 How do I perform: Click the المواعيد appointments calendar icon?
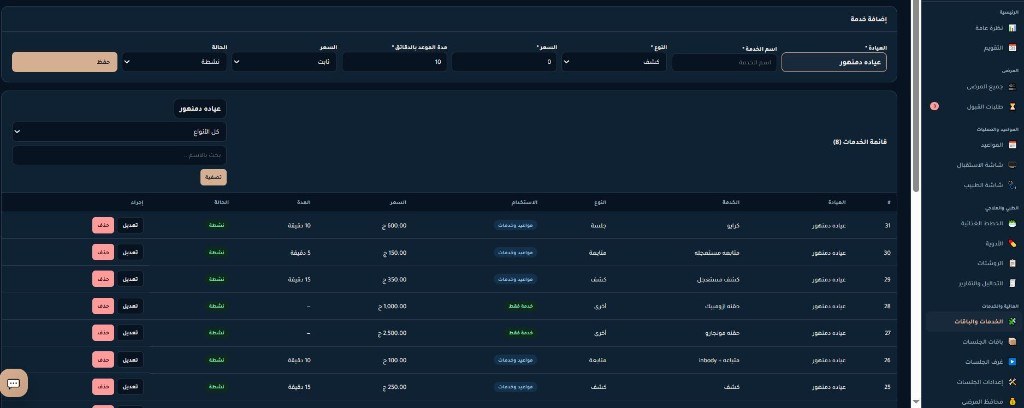1012,145
